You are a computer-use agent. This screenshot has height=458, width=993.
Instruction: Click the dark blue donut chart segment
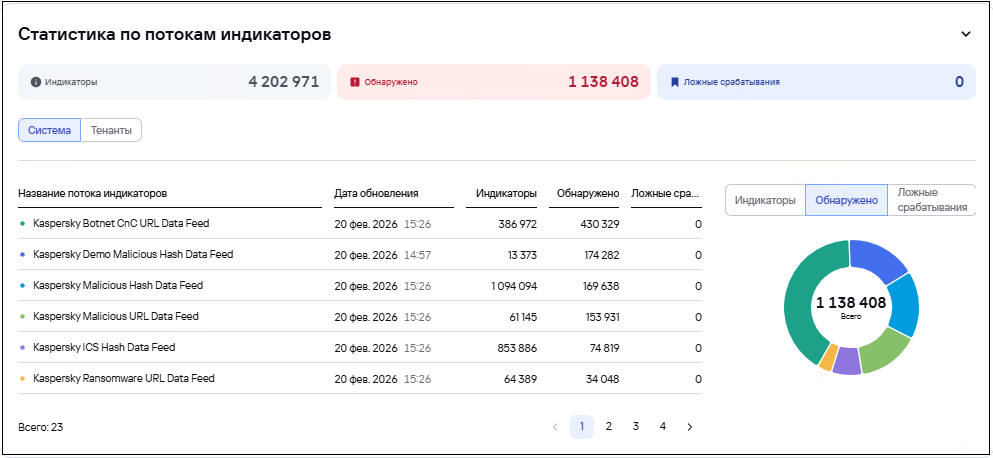point(877,258)
